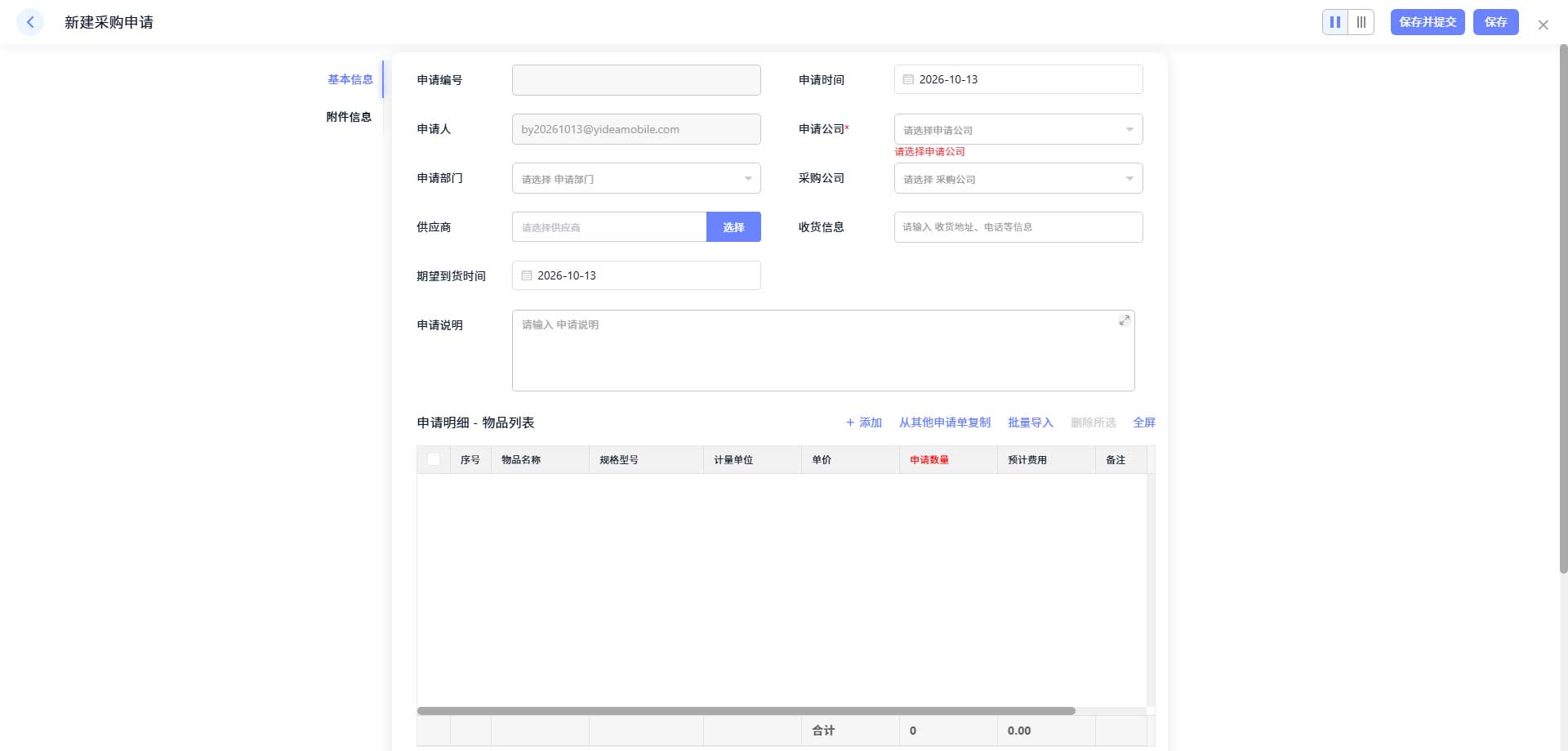Image resolution: width=1568 pixels, height=751 pixels.
Task: Open the 申请部门 dropdown
Action: pyautogui.click(x=636, y=178)
